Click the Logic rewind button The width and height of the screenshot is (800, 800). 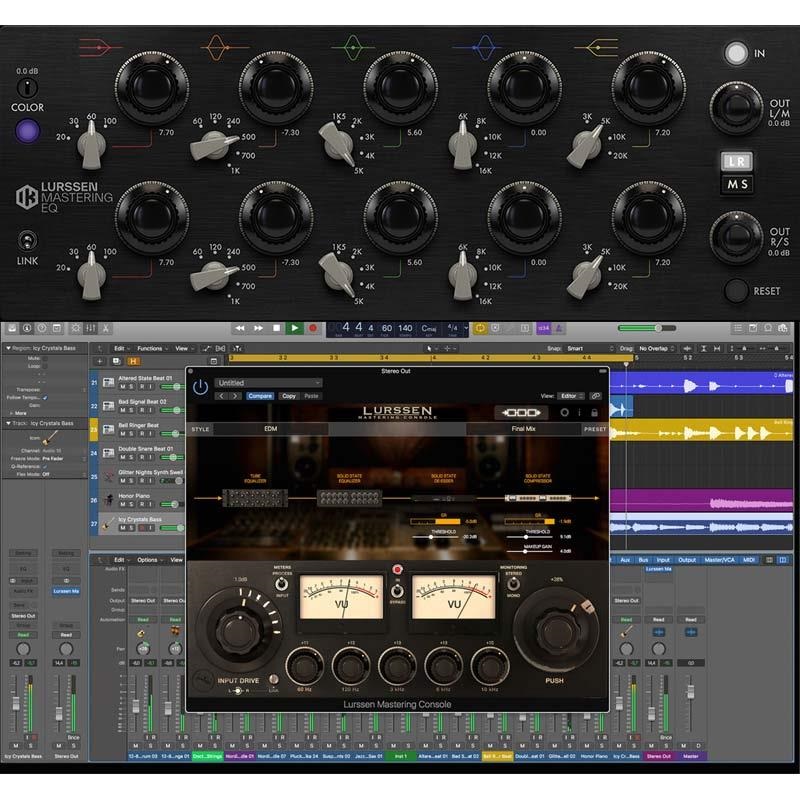240,328
